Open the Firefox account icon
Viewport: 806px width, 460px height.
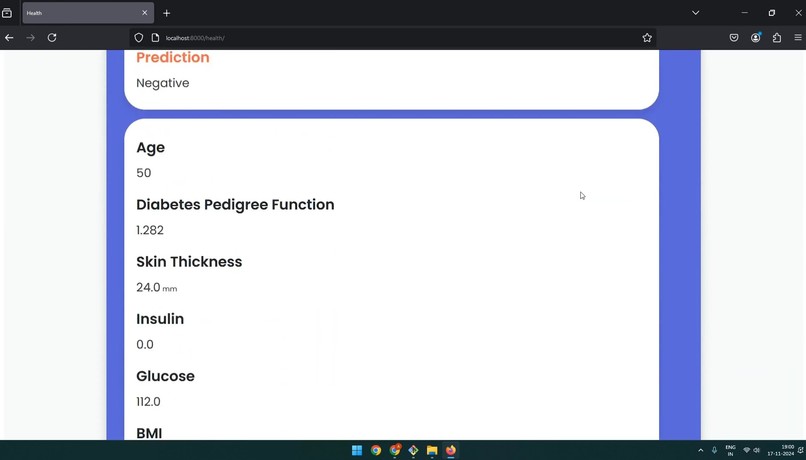(x=756, y=38)
